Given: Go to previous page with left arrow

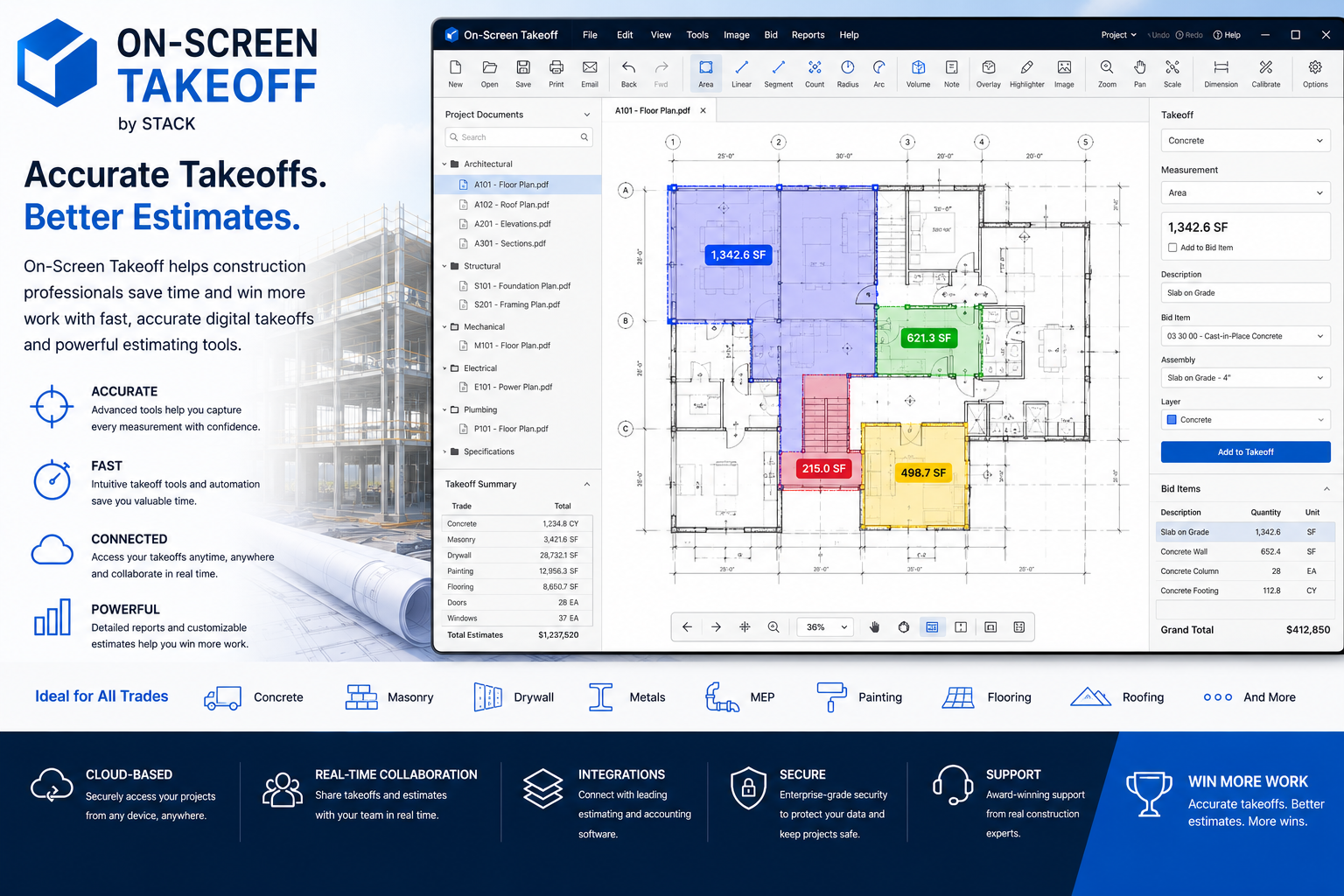Looking at the screenshot, I should [x=687, y=626].
